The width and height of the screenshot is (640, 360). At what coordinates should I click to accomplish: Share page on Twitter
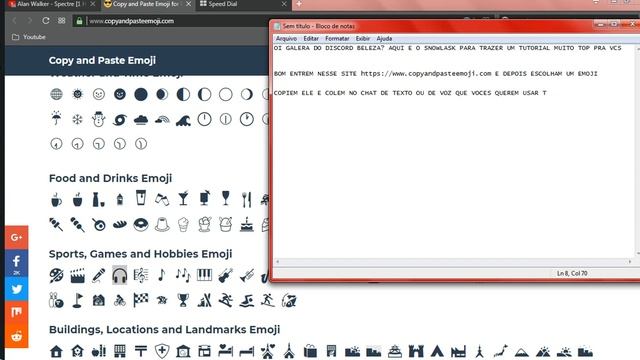pyautogui.click(x=16, y=289)
